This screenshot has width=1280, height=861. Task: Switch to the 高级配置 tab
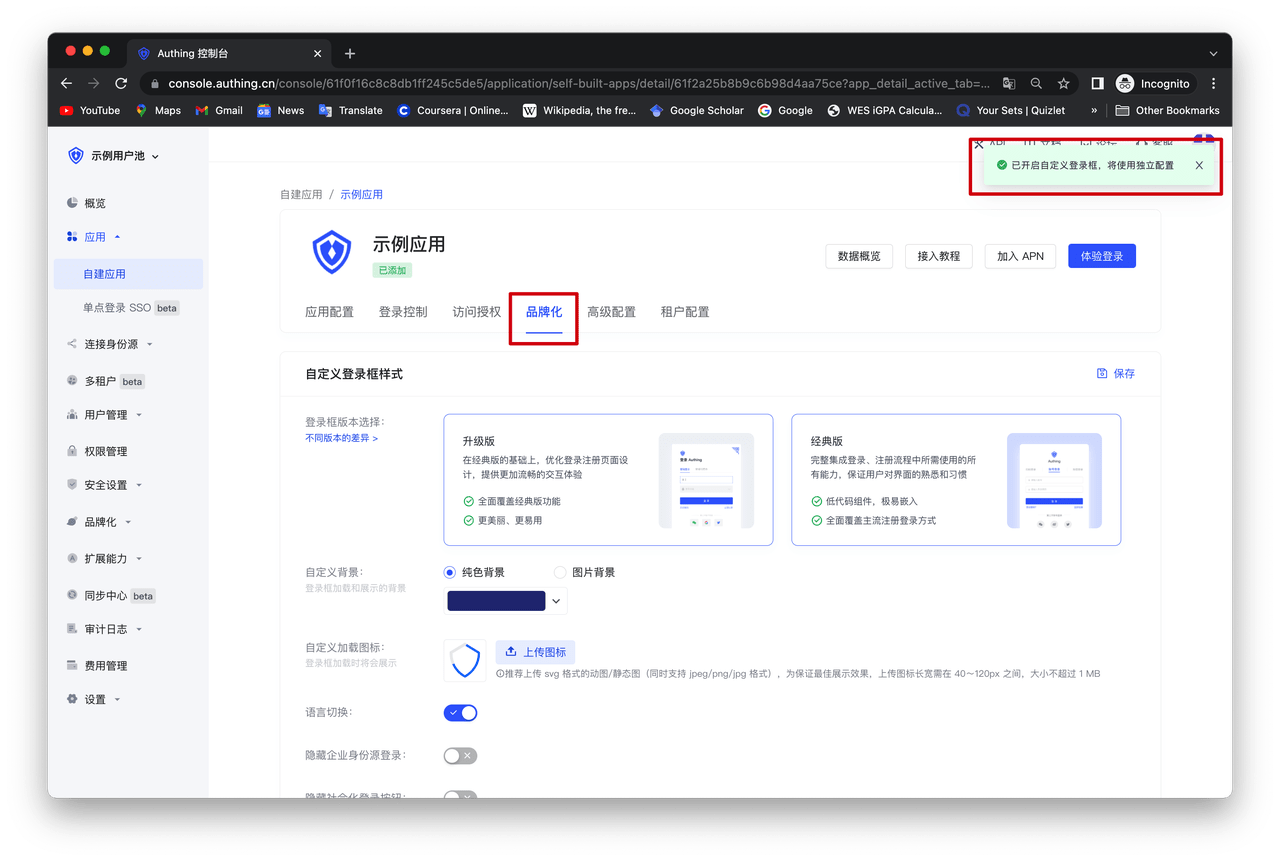click(x=611, y=312)
